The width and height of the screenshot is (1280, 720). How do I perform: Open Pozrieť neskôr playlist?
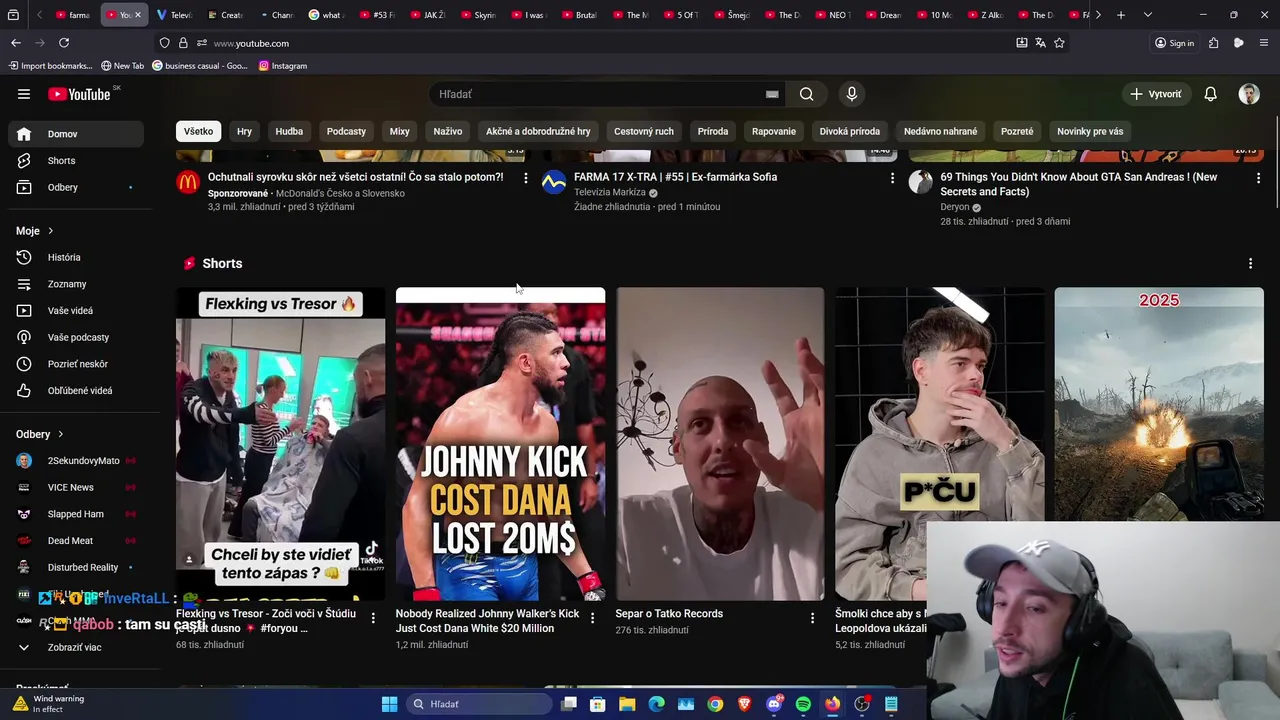pyautogui.click(x=76, y=364)
